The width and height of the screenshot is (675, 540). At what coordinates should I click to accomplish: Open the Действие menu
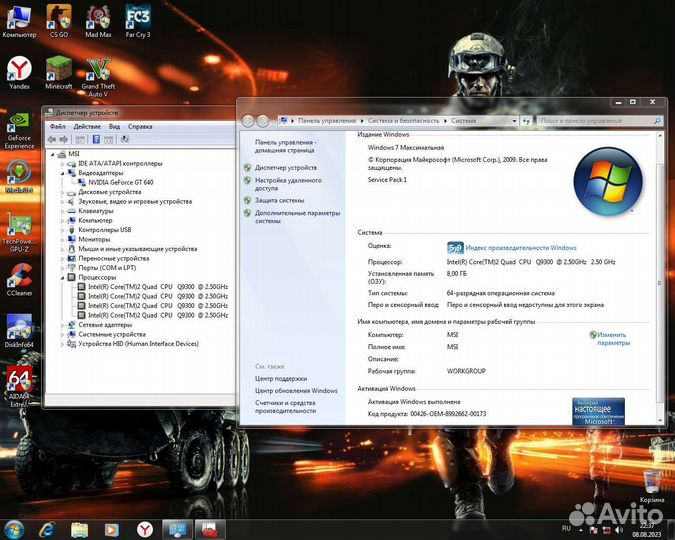(87, 126)
